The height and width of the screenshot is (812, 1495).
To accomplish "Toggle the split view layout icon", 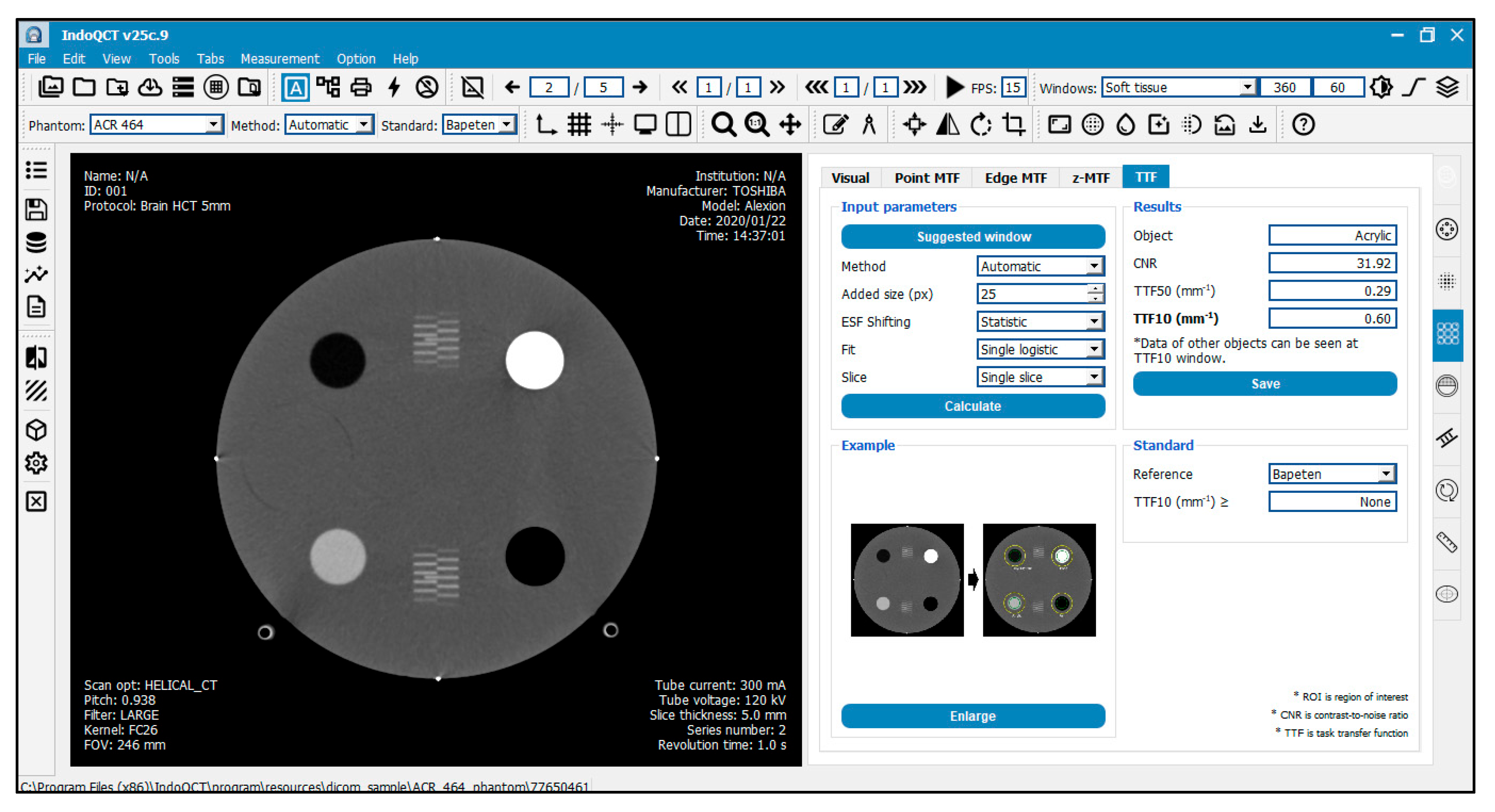I will click(678, 125).
